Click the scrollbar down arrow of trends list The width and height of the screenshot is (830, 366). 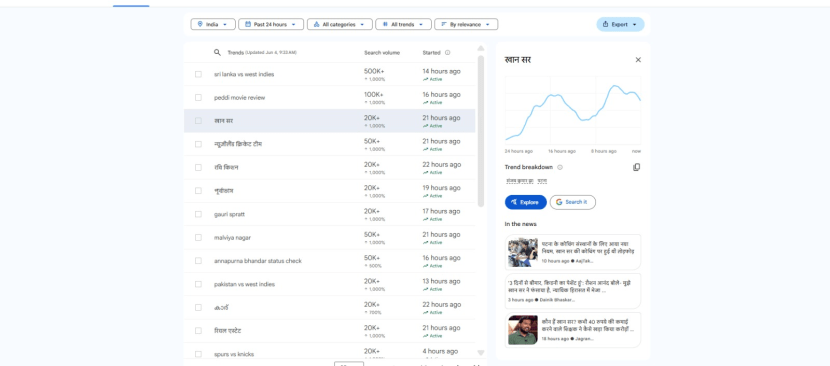tap(481, 353)
